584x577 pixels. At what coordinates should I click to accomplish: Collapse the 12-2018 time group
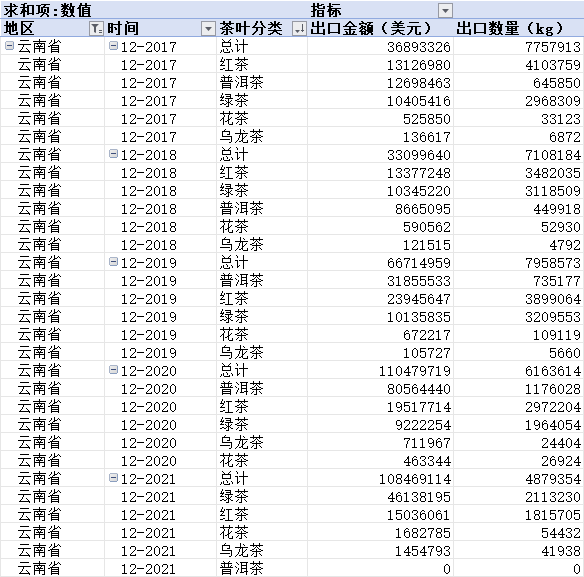(113, 154)
